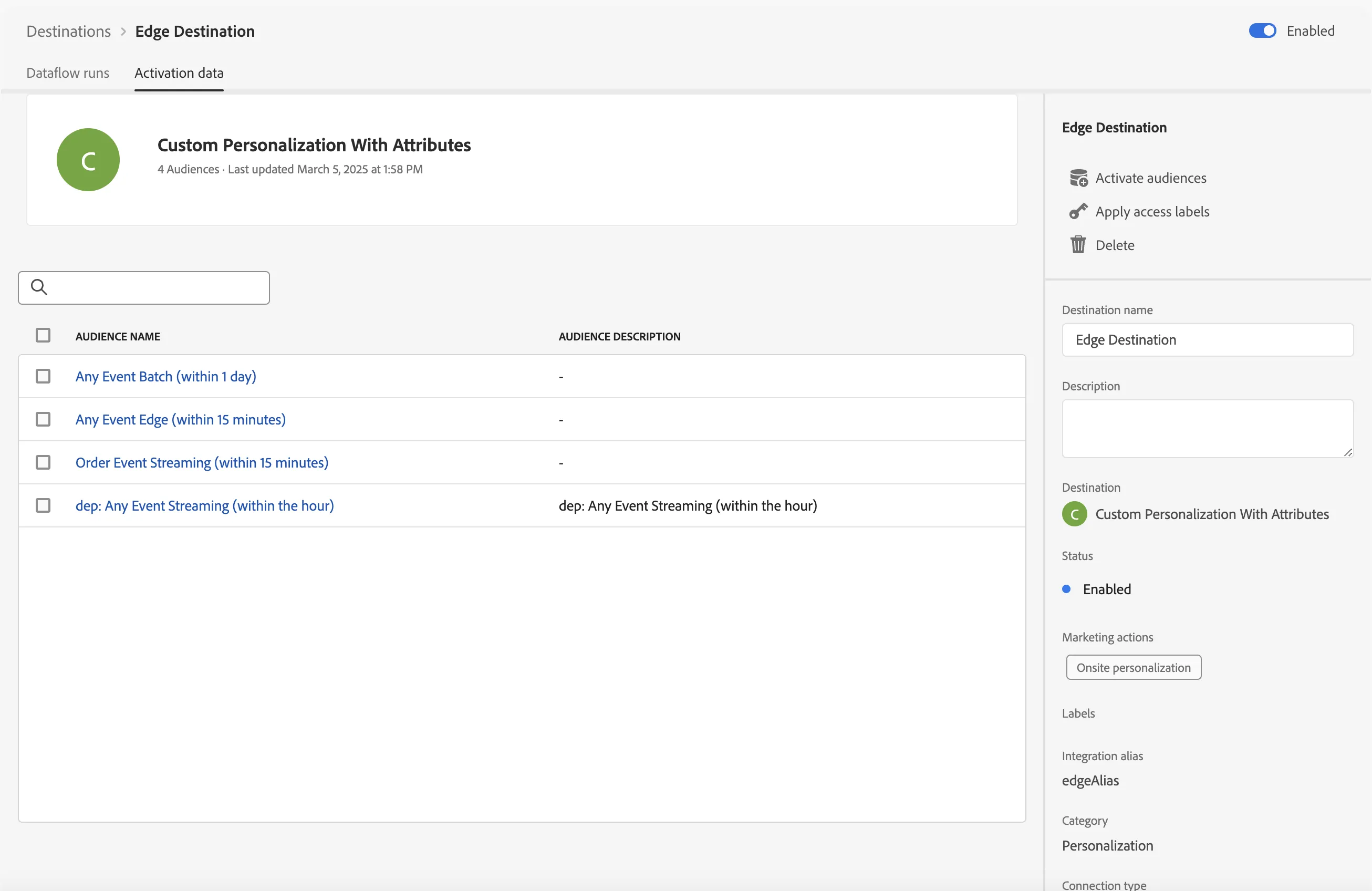1372x891 pixels.
Task: Open Any Event Batch (within 1 day) audience
Action: point(166,377)
